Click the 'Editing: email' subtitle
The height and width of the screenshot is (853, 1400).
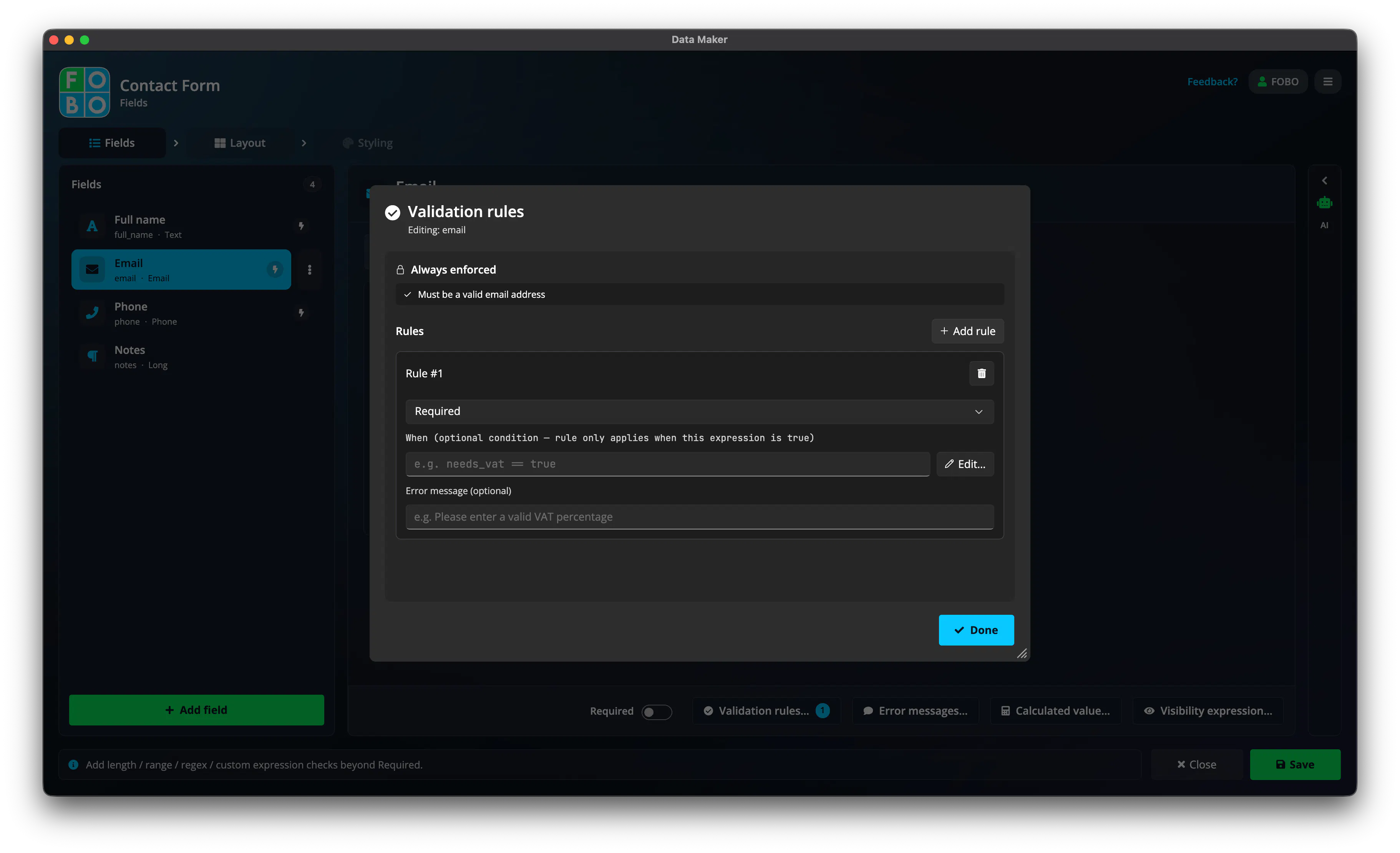click(436, 230)
